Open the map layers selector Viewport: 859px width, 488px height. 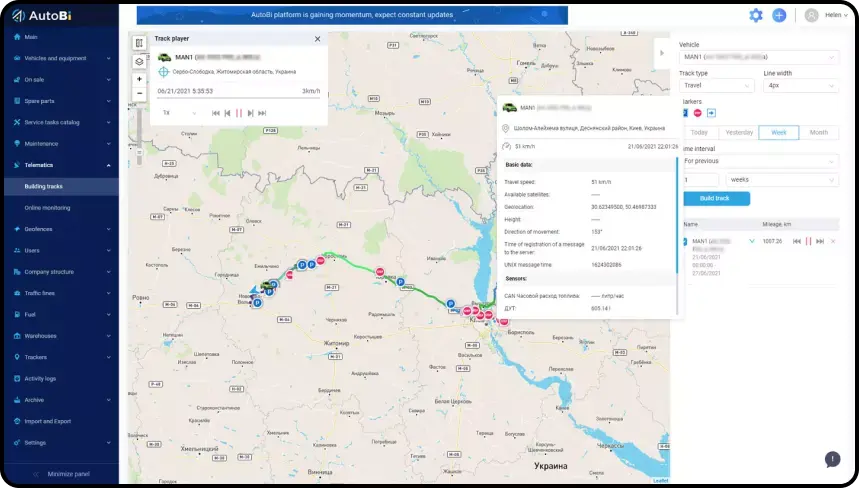pos(139,62)
